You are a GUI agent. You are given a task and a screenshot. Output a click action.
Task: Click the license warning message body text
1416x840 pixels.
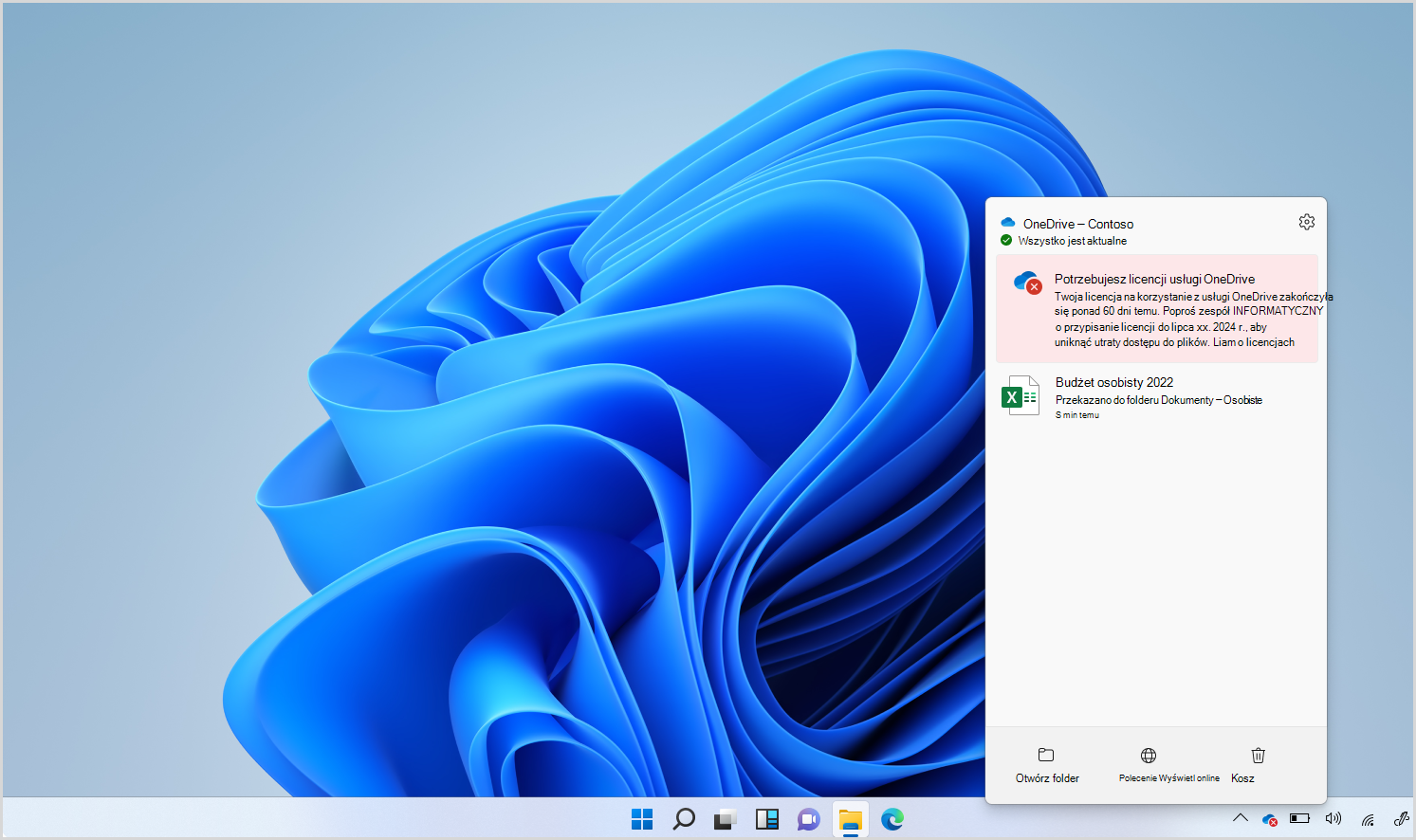point(1193,320)
